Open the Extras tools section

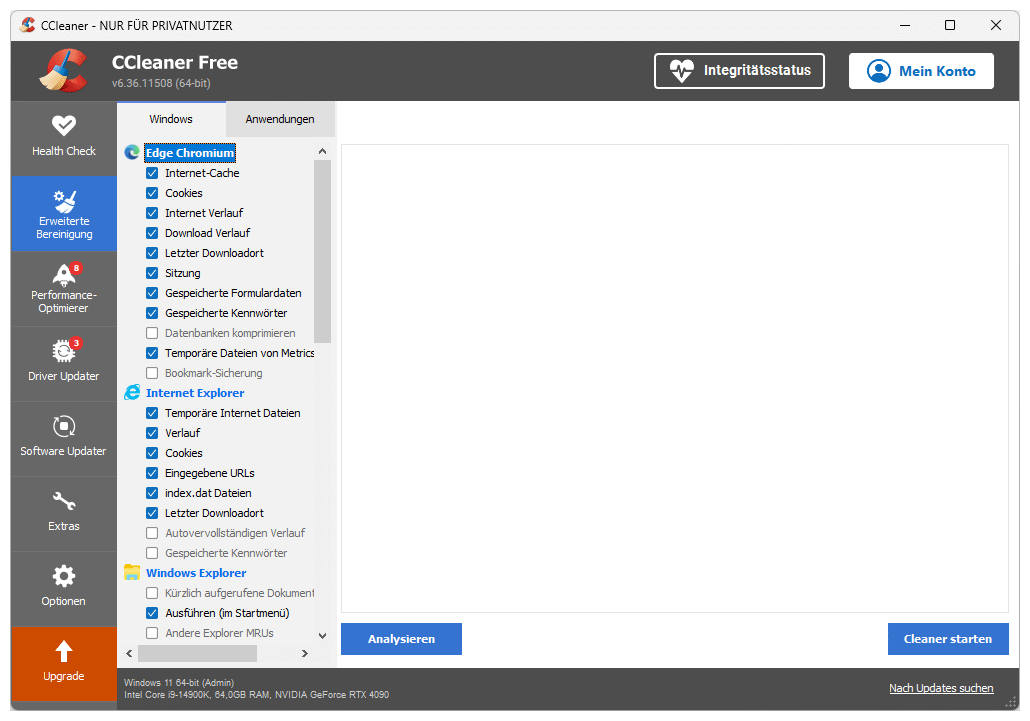click(64, 513)
